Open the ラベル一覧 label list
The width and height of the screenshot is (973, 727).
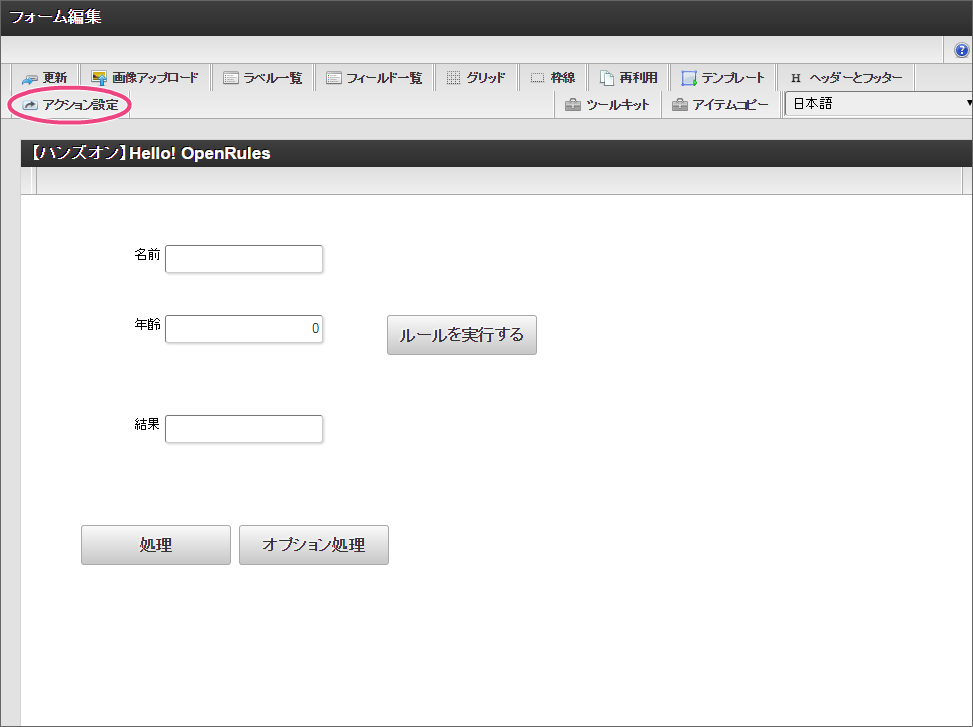click(264, 78)
